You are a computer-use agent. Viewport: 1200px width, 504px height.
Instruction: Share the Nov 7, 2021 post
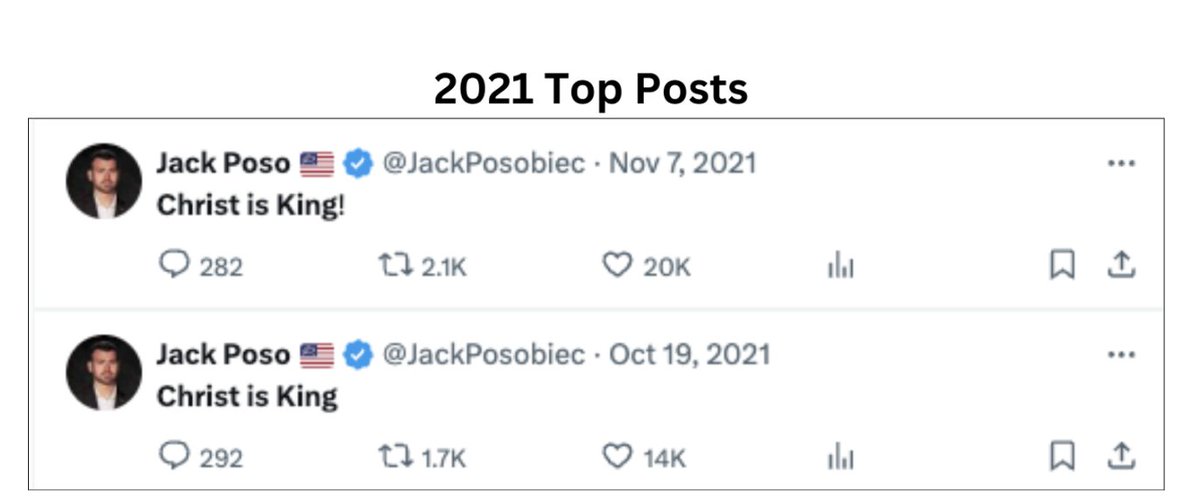(1121, 265)
